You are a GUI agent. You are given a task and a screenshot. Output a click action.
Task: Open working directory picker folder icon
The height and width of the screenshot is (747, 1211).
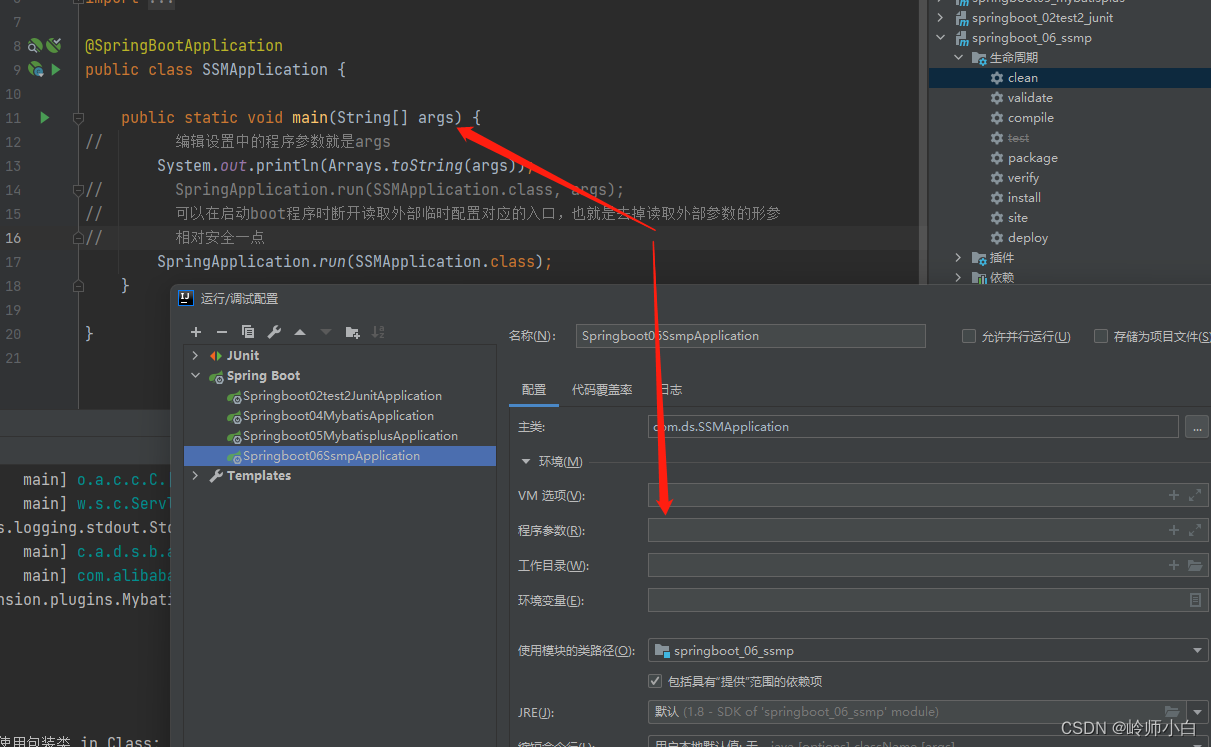[x=1193, y=565]
